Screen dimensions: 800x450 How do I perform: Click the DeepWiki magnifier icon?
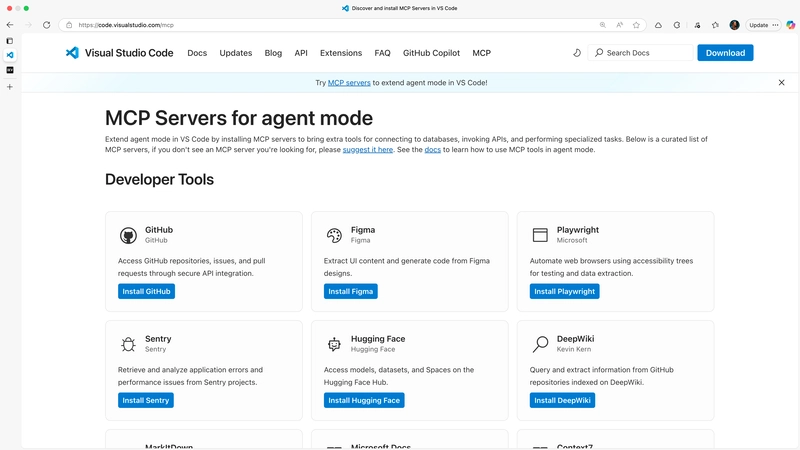(x=540, y=344)
